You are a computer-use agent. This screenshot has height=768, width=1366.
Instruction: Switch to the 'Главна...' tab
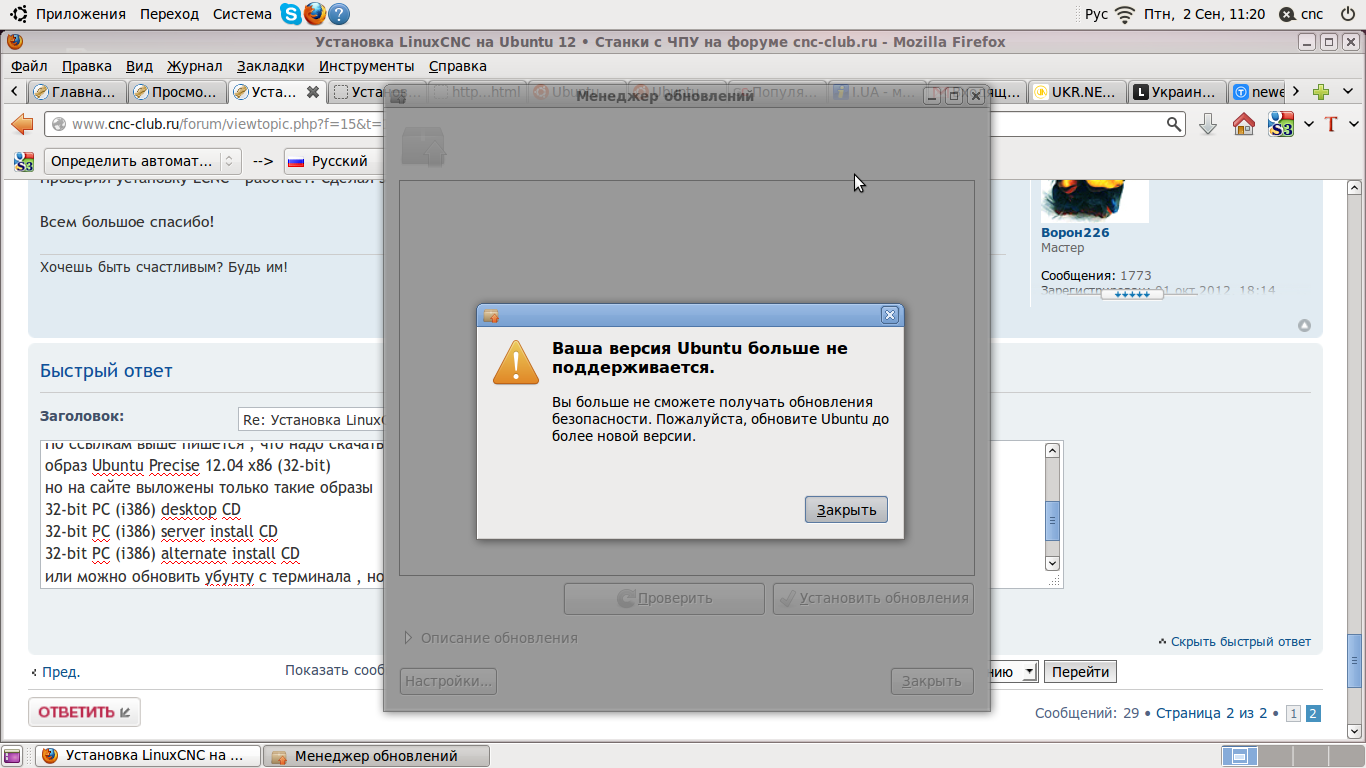(x=76, y=92)
